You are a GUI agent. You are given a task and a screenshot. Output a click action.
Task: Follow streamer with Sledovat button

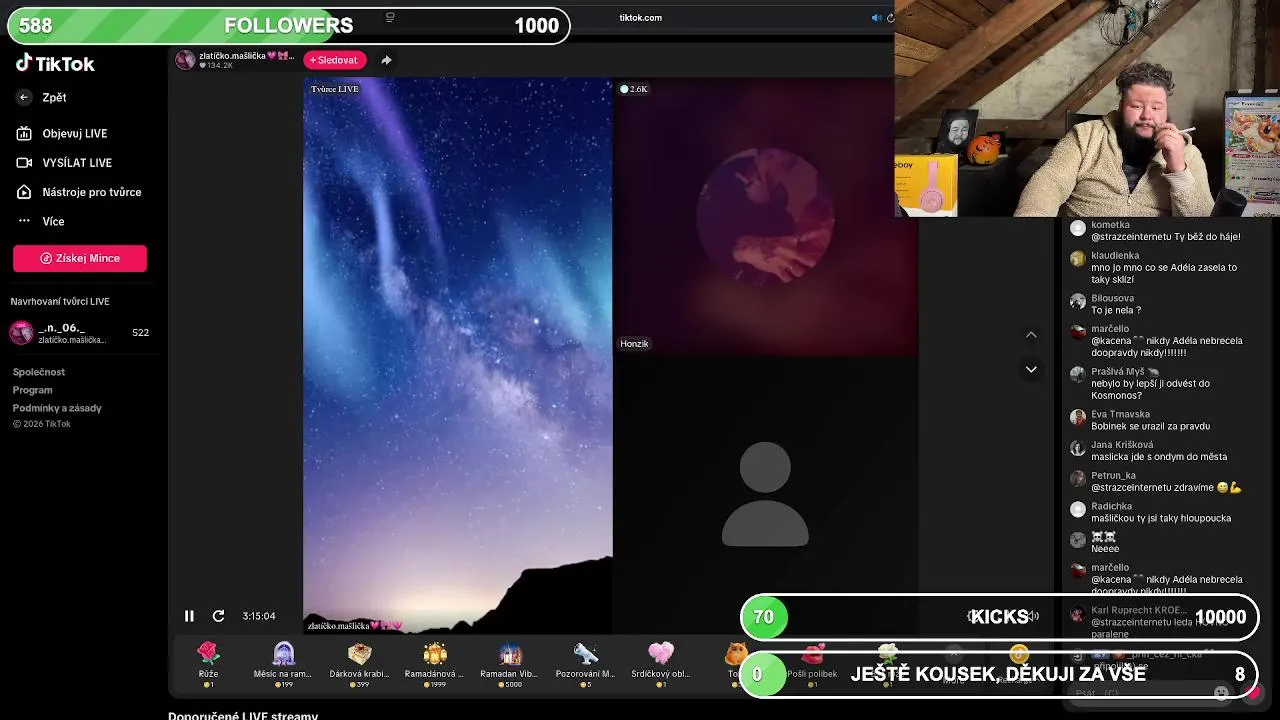point(334,60)
